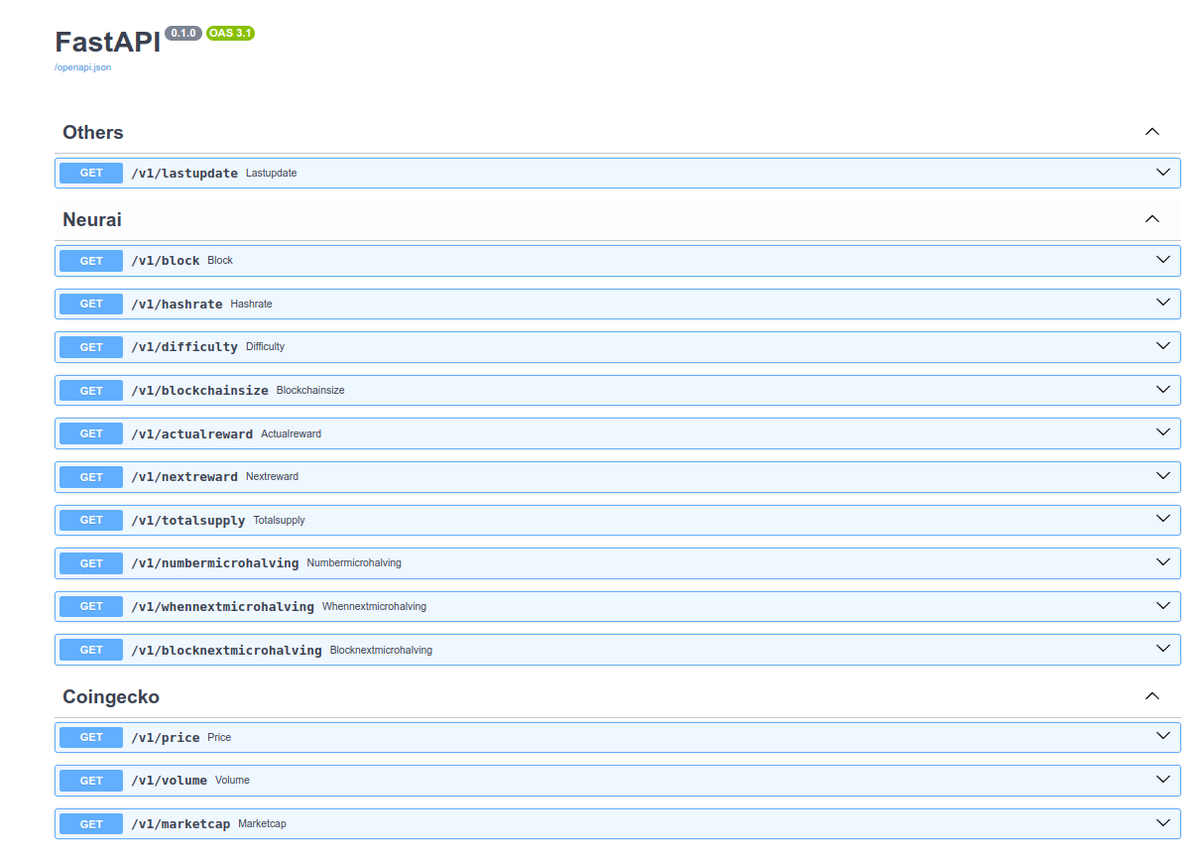Expand the /v1/difficulty endpoint arrow
The height and width of the screenshot is (860, 1200).
click(1162, 346)
